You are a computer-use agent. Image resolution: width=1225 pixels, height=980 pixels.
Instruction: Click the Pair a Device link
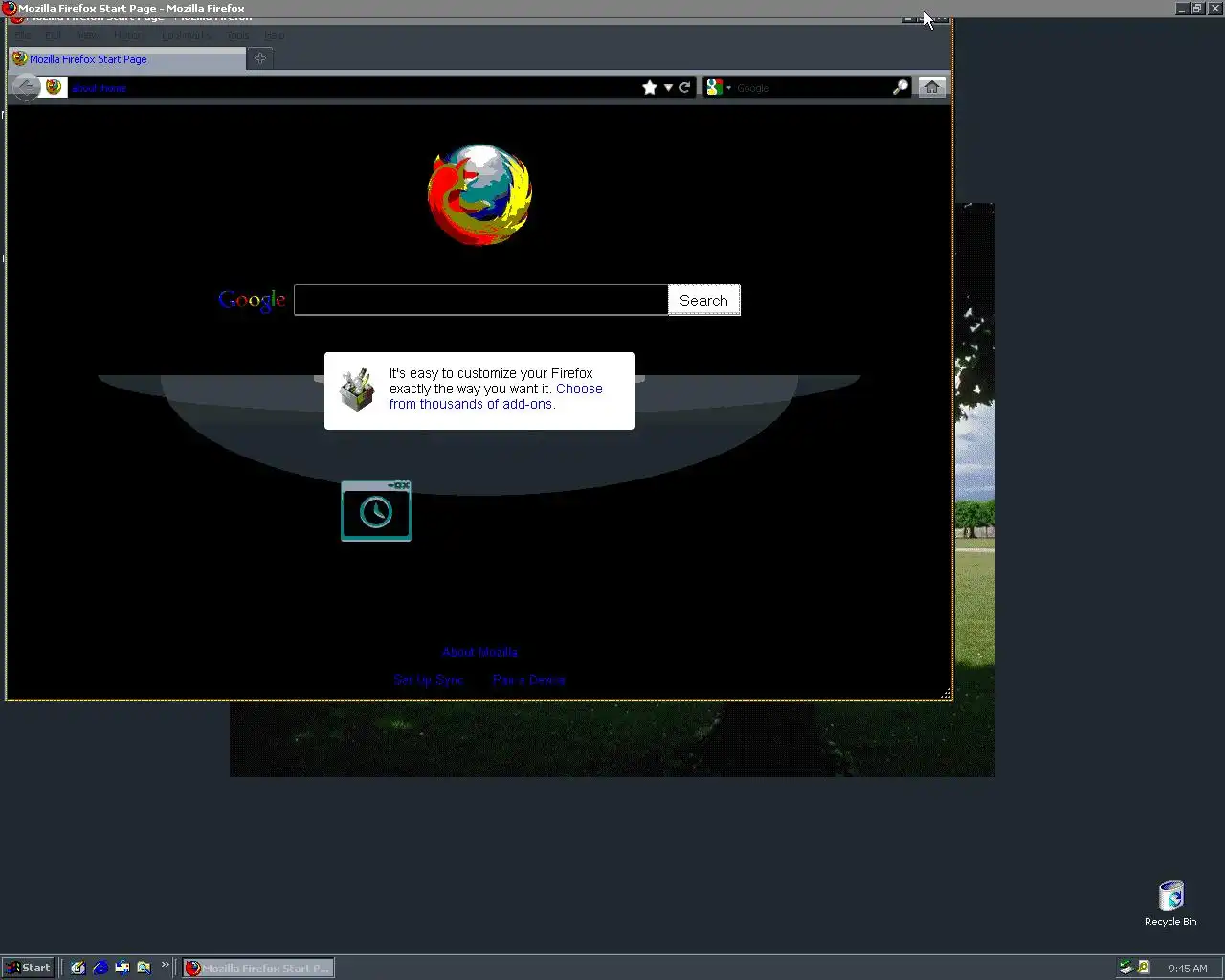tap(529, 679)
